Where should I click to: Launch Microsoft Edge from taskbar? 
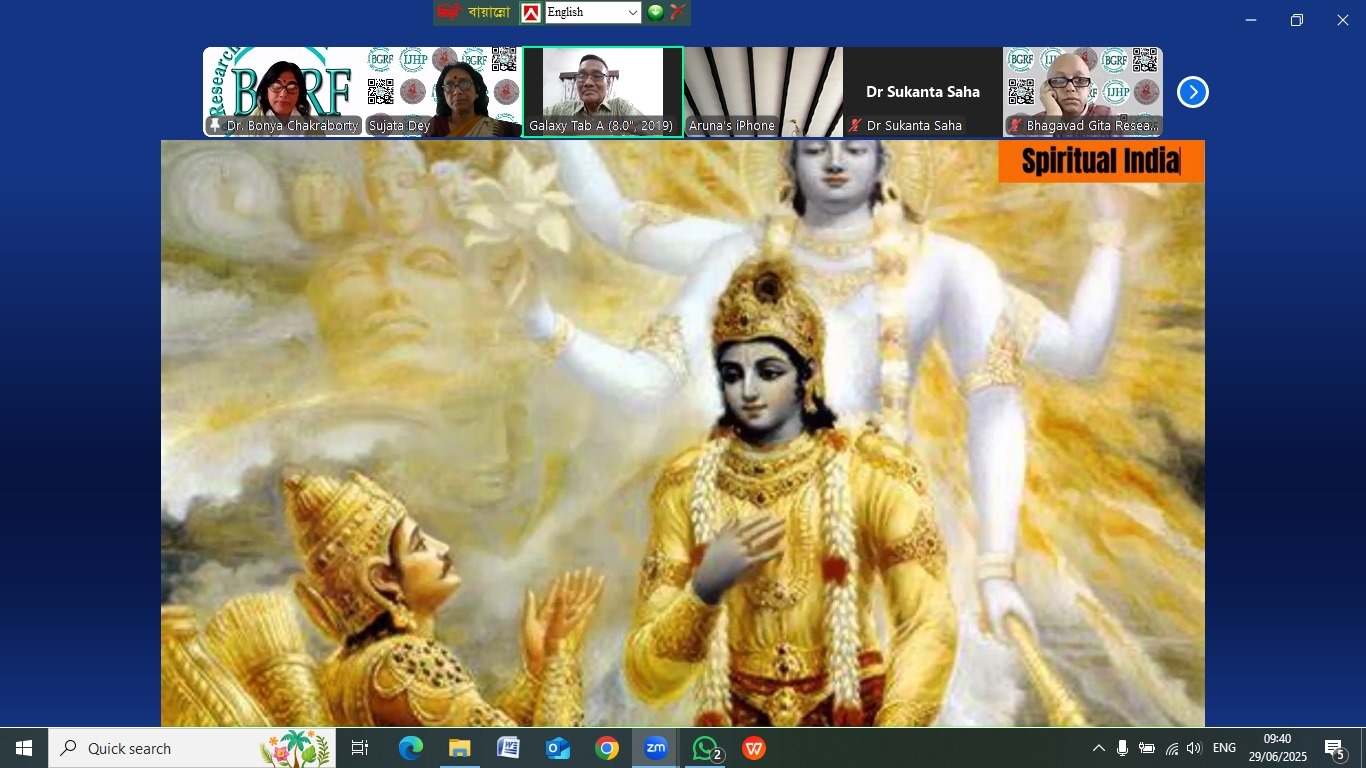click(411, 748)
